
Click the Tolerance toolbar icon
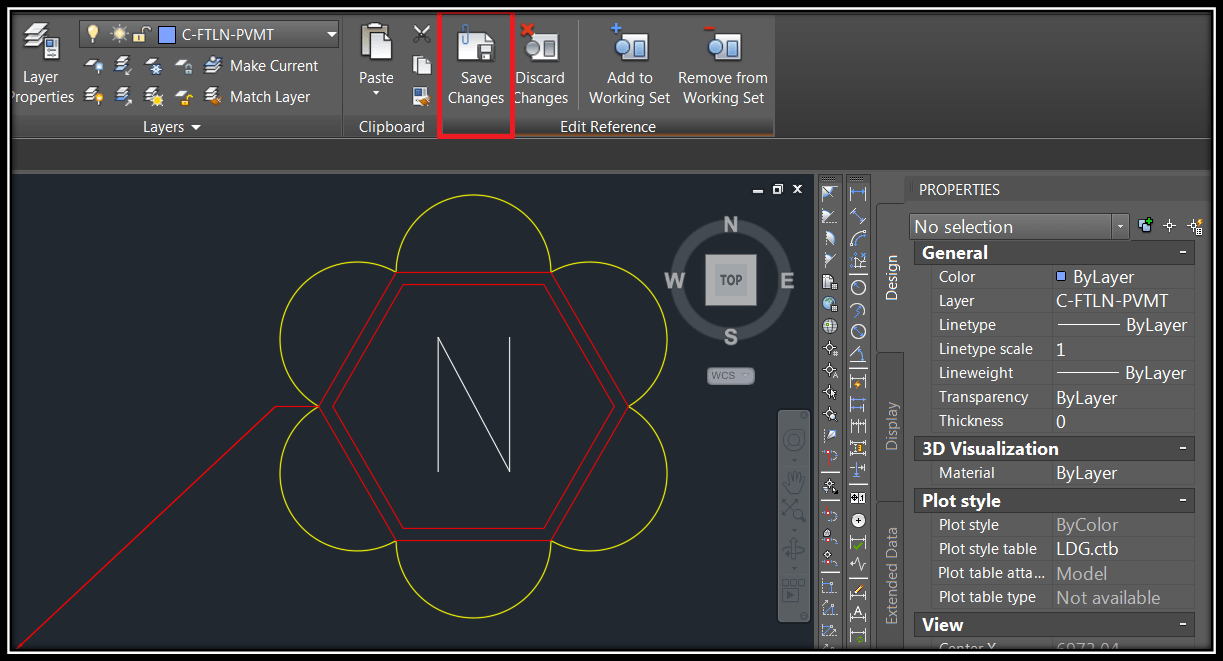pos(858,497)
